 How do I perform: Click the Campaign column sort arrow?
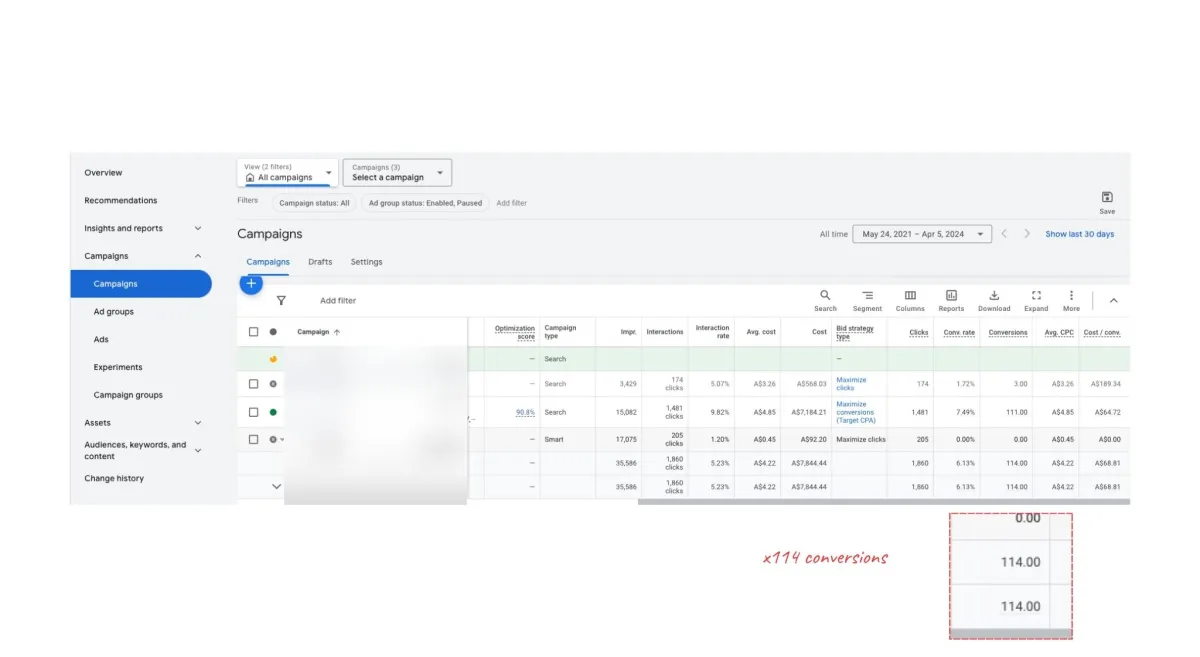(337, 332)
